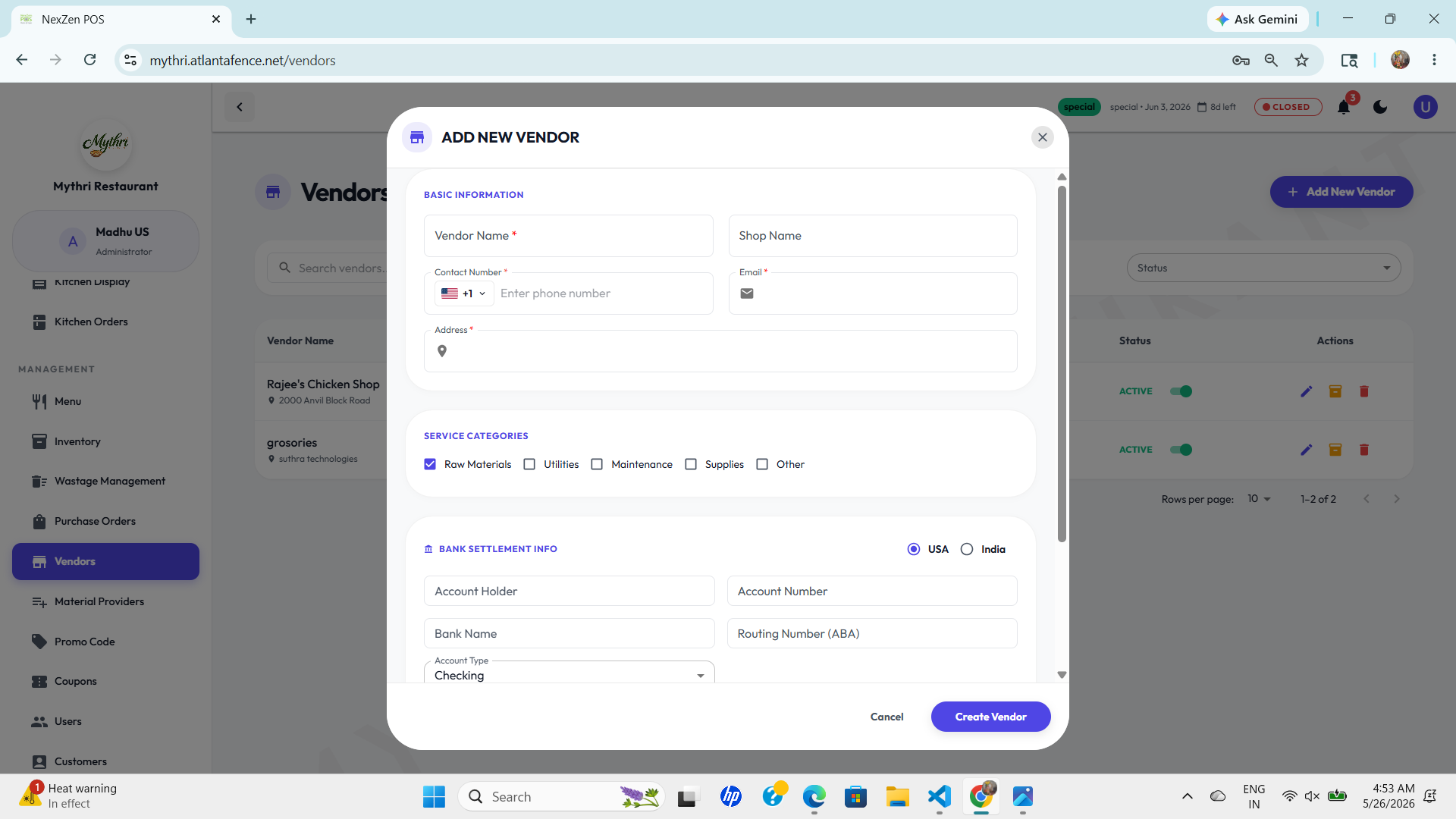Go to next page of vendors table
Viewport: 1456px width, 819px height.
(x=1396, y=499)
